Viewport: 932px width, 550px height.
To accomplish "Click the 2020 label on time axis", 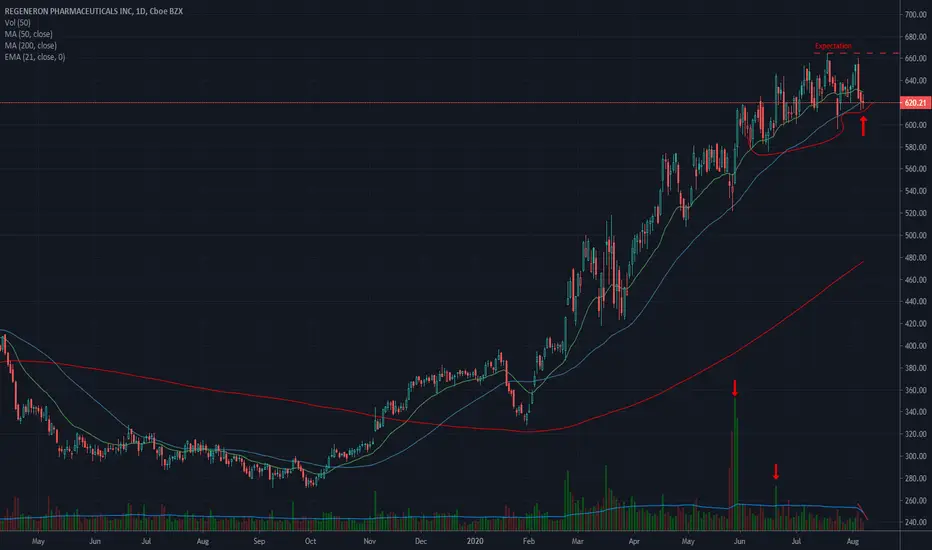I will 475,541.
